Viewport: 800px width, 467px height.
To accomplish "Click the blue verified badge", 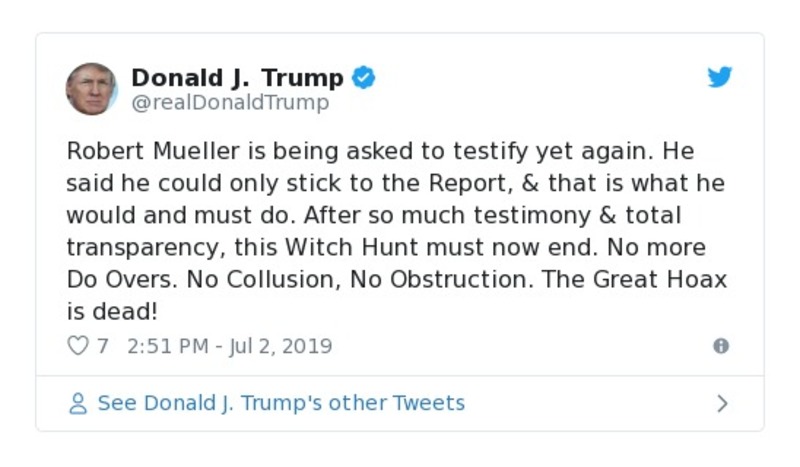I will click(x=364, y=78).
